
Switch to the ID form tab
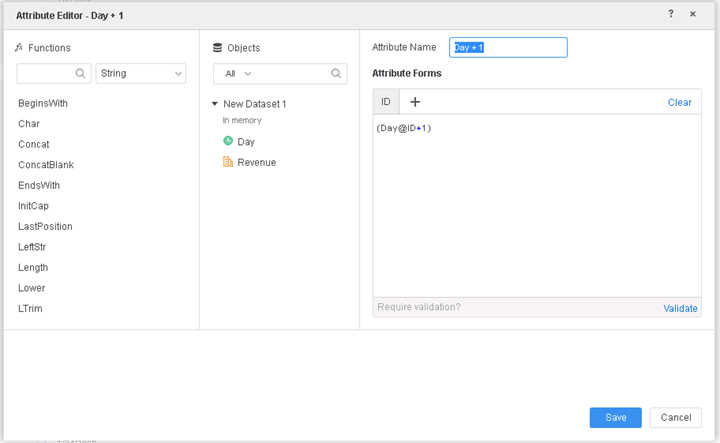point(386,102)
